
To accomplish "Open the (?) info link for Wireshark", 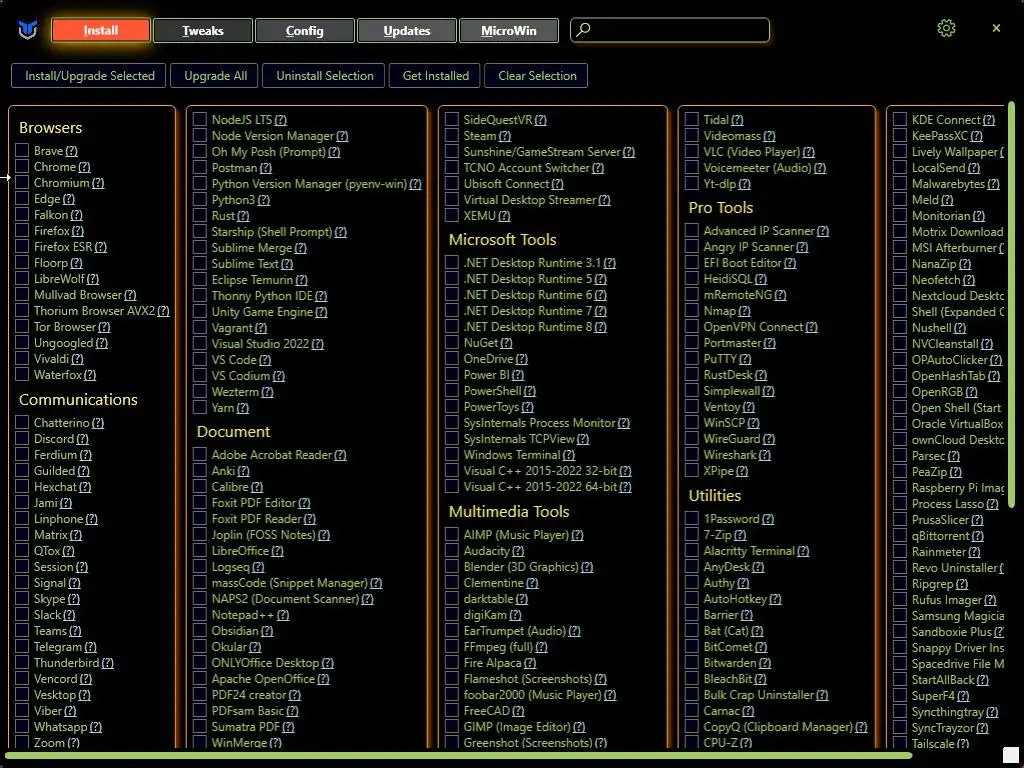I will [x=765, y=455].
